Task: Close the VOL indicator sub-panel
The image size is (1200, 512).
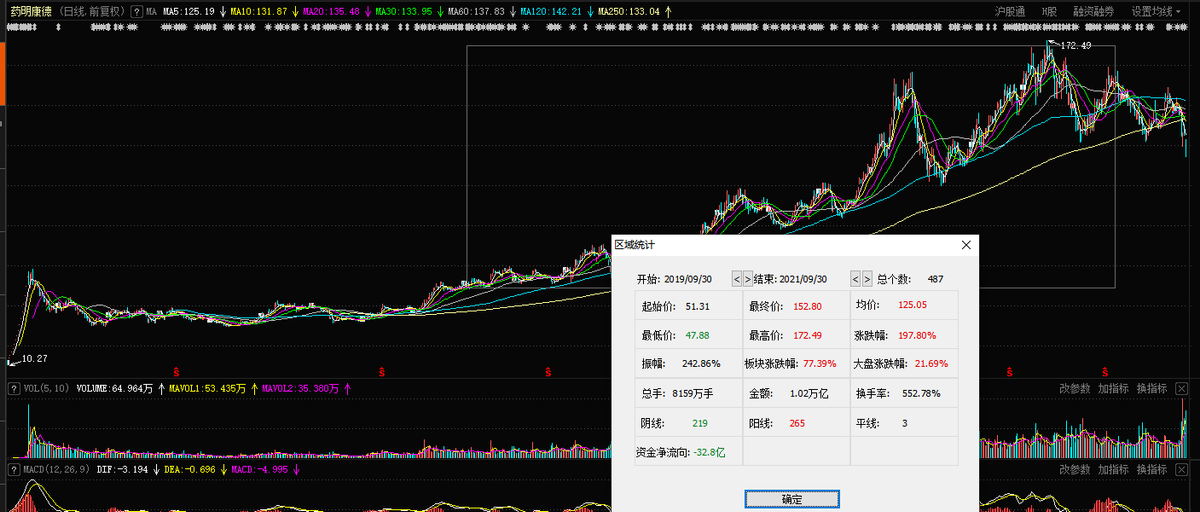Action: coord(1181,388)
